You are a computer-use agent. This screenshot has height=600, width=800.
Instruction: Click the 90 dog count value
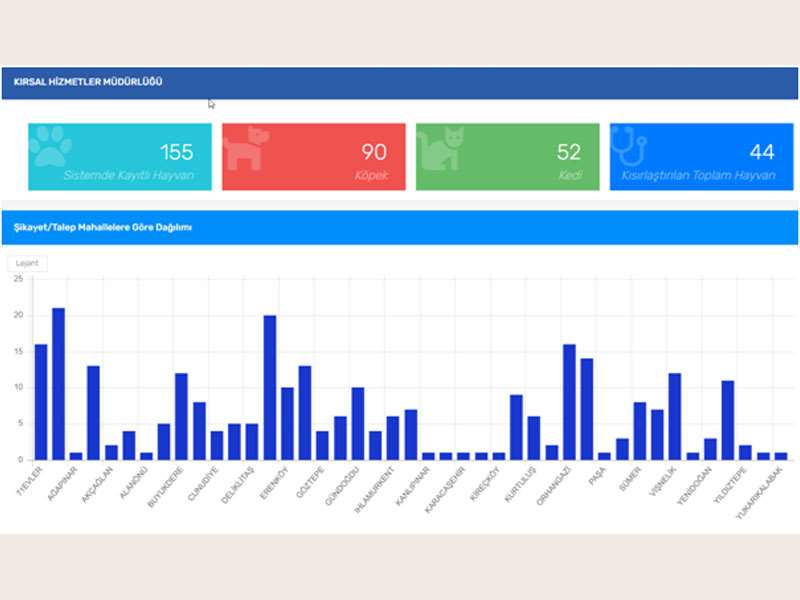pyautogui.click(x=374, y=152)
